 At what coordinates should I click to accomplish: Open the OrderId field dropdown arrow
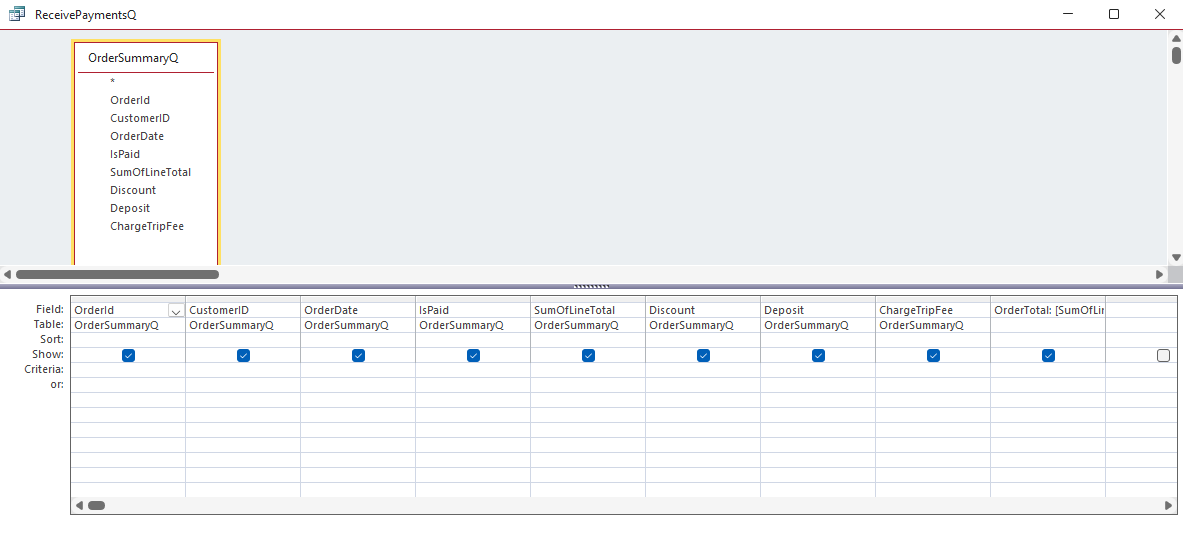(x=176, y=311)
